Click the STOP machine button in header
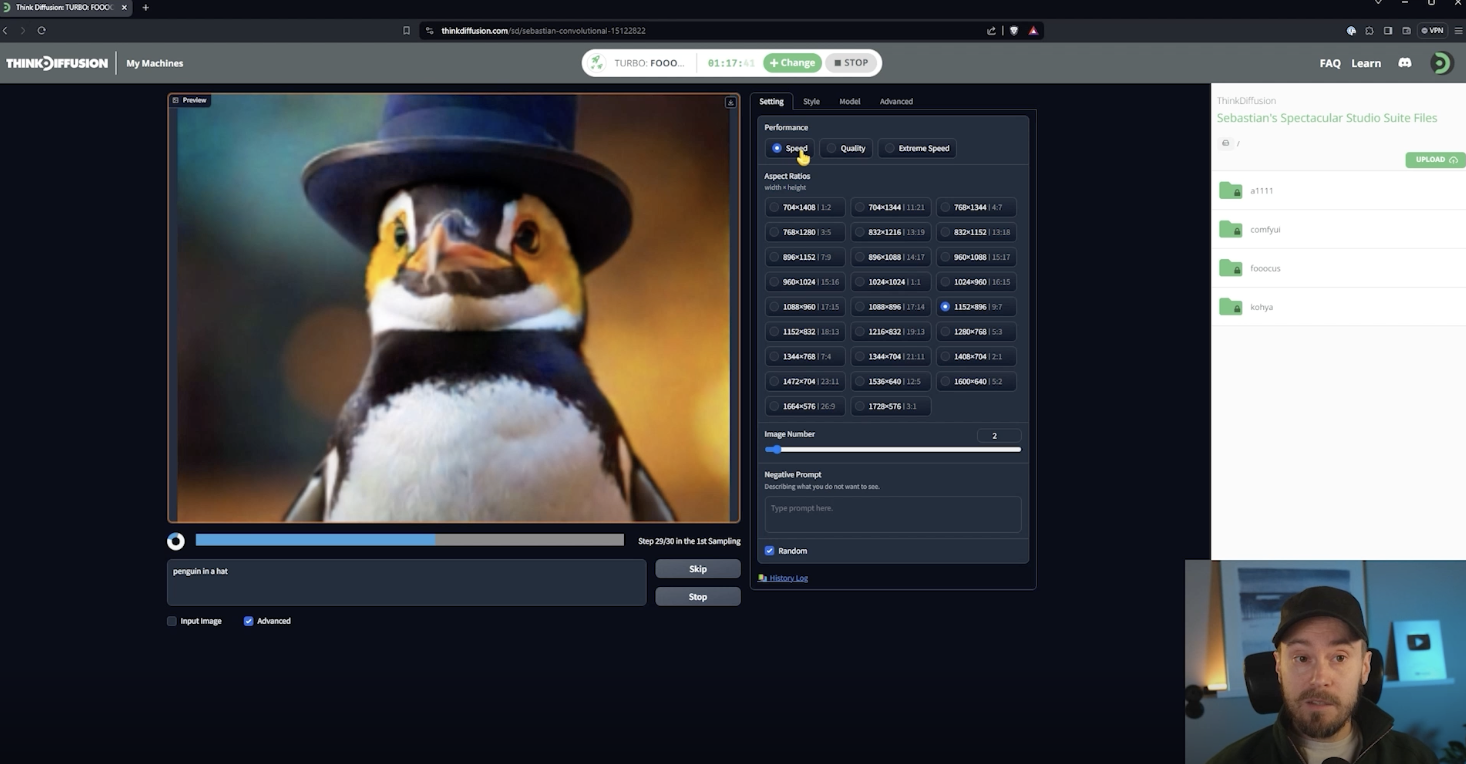This screenshot has height=764, width=1466. (x=852, y=63)
